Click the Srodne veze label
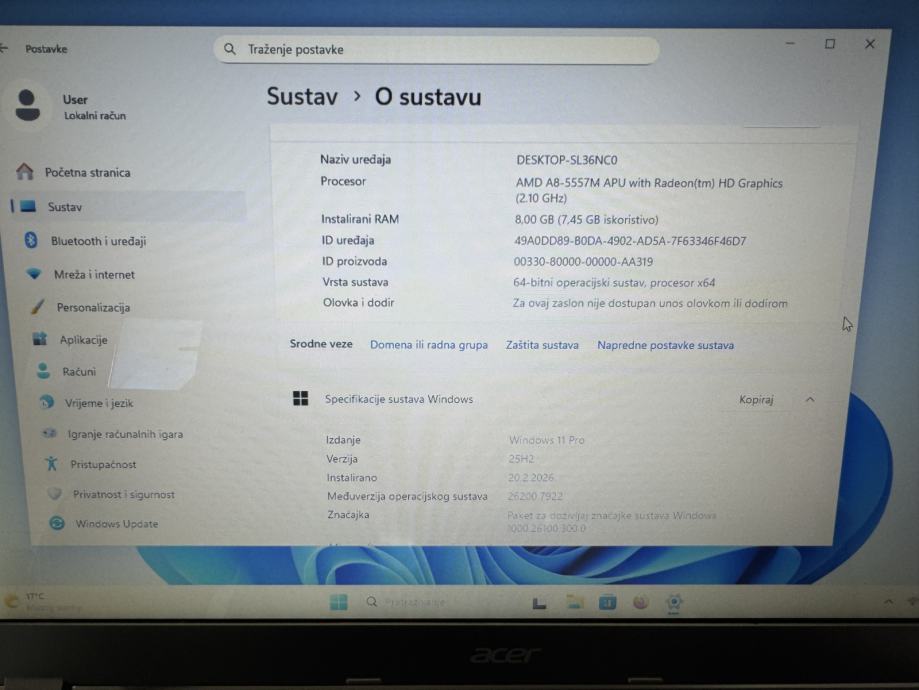The width and height of the screenshot is (919, 690). (x=321, y=344)
